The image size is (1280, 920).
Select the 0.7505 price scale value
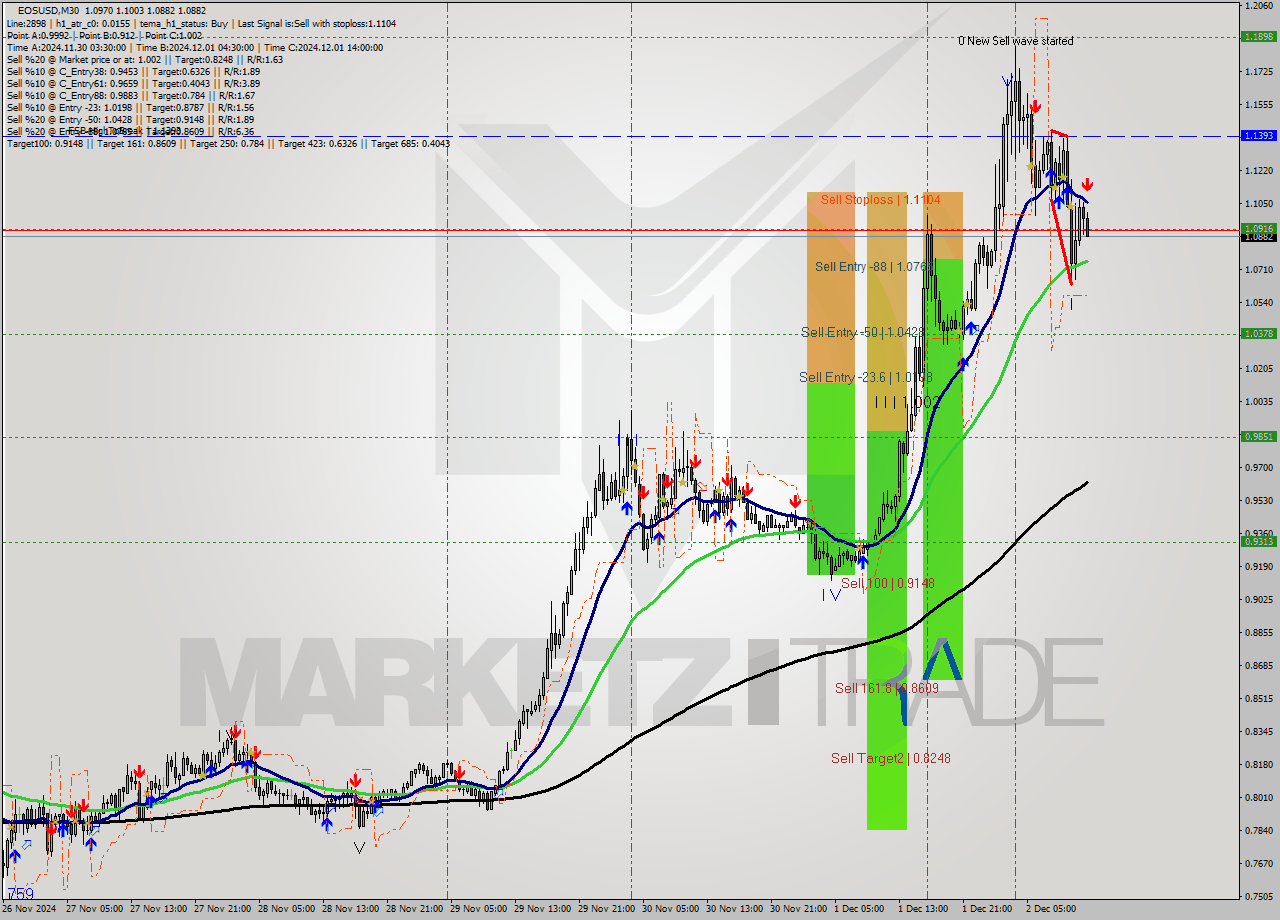[x=1258, y=896]
